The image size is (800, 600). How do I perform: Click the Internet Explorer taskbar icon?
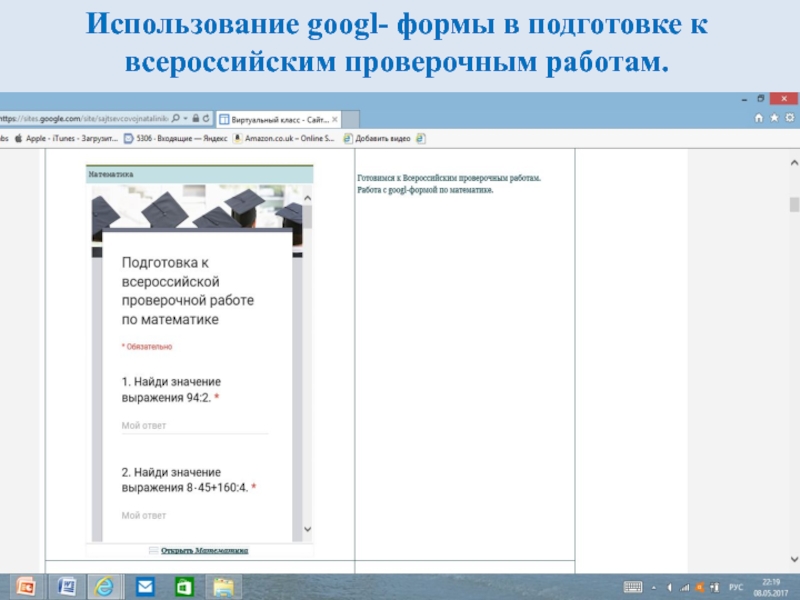(x=104, y=586)
